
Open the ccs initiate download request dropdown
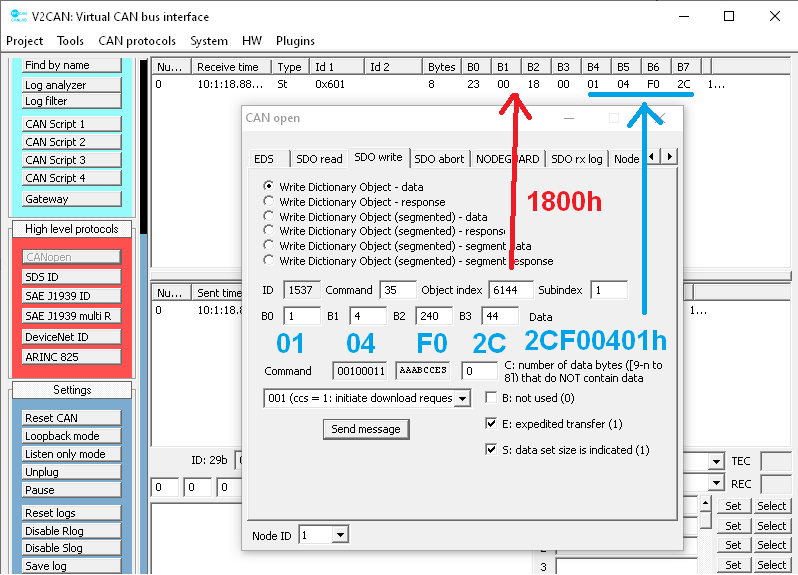(462, 398)
